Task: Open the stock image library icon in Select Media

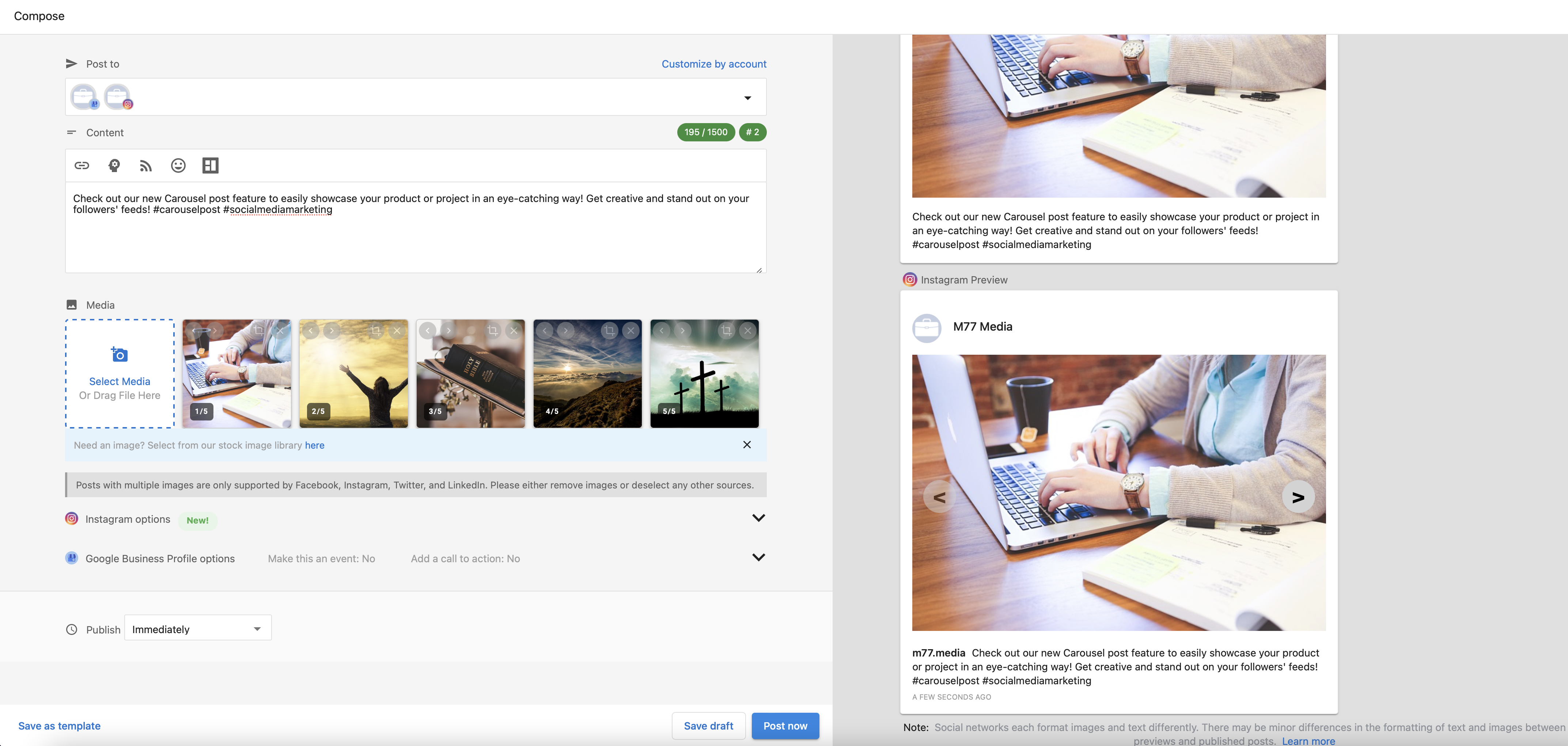Action: coord(119,354)
